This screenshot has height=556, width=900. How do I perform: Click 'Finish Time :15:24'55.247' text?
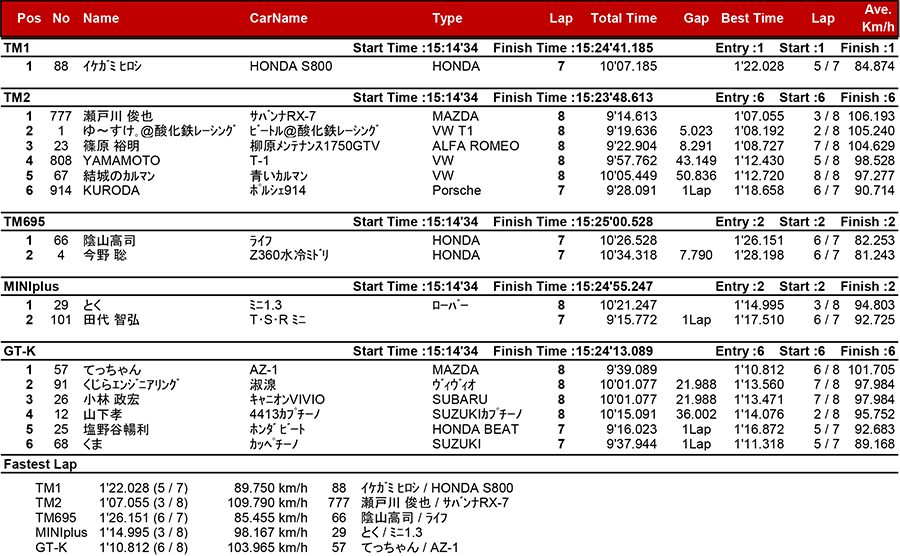click(x=573, y=287)
